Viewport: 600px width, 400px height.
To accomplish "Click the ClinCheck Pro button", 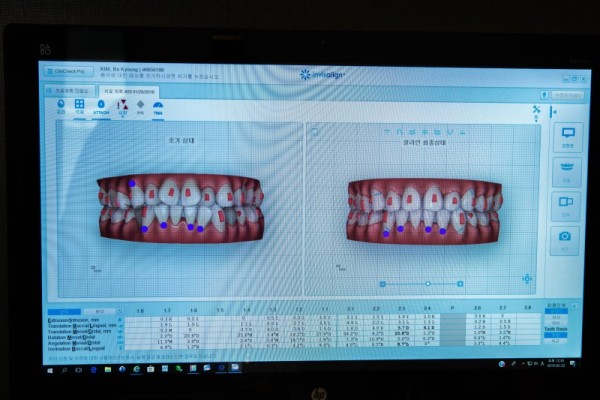I will 69,72.
